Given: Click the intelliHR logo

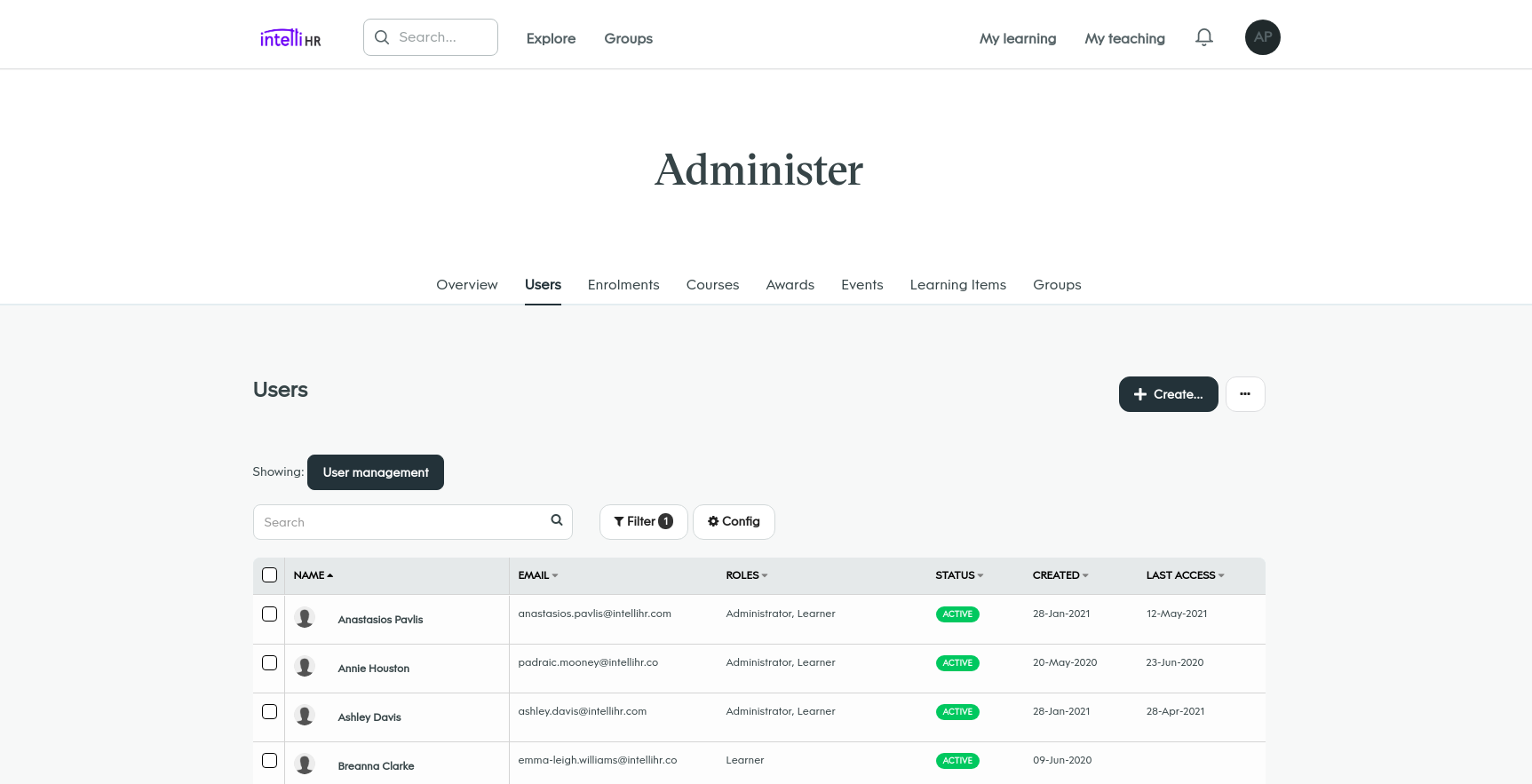Looking at the screenshot, I should coord(290,38).
